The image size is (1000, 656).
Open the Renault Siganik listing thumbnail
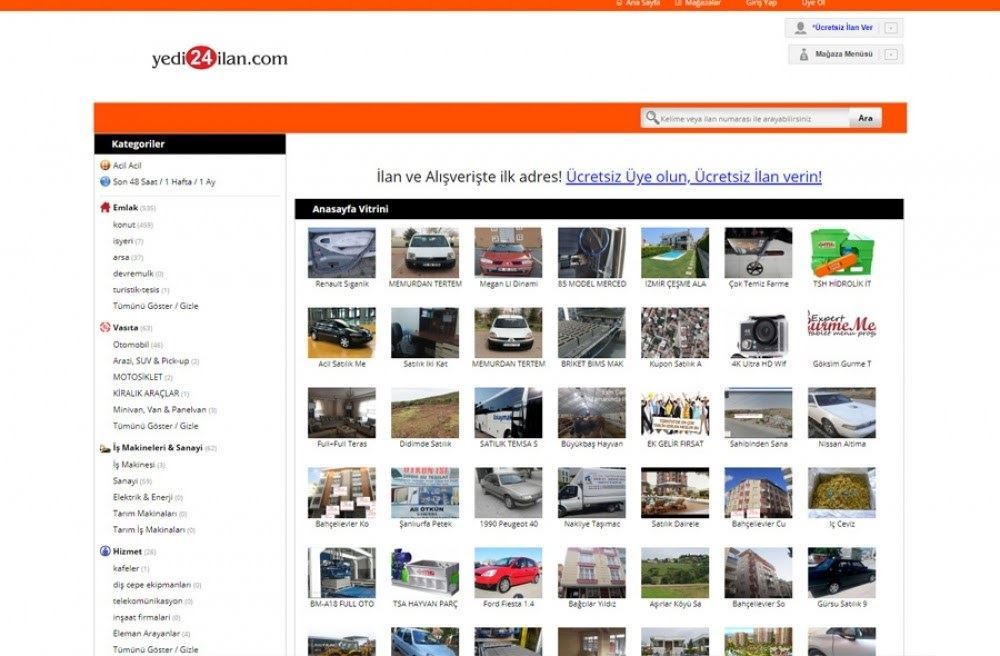[x=342, y=253]
